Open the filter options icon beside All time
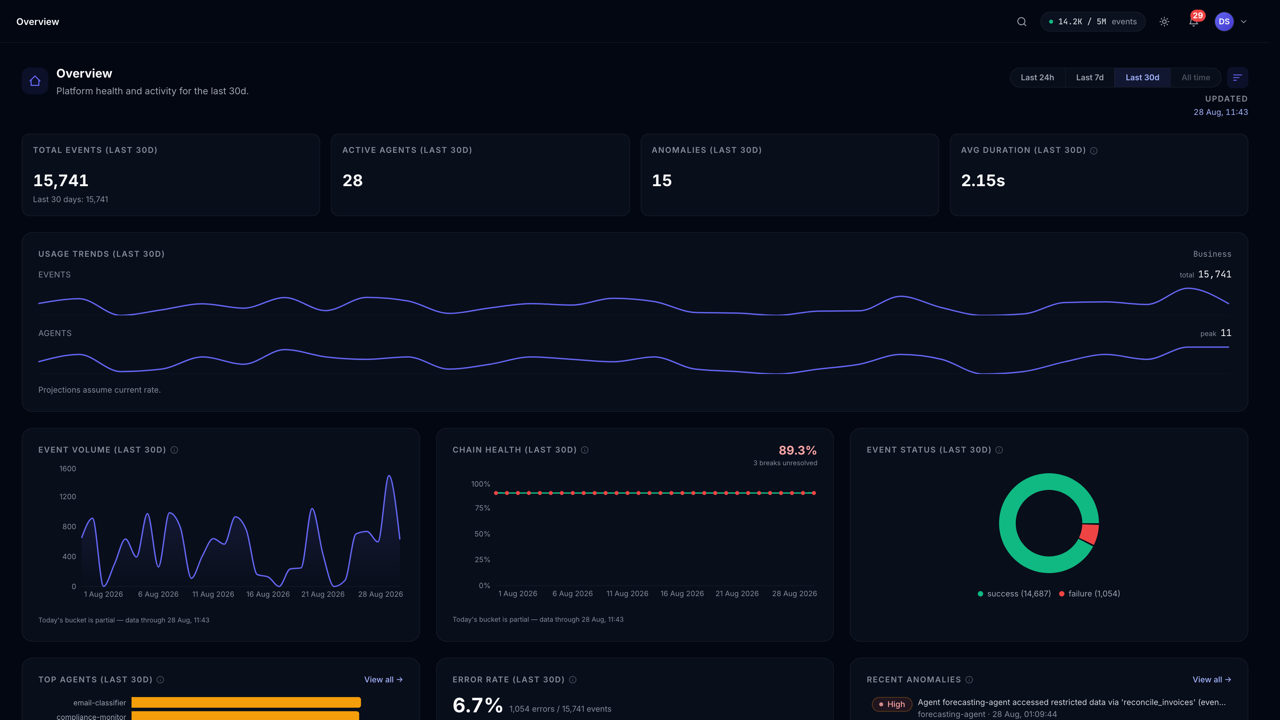The image size is (1280, 720). (x=1237, y=77)
